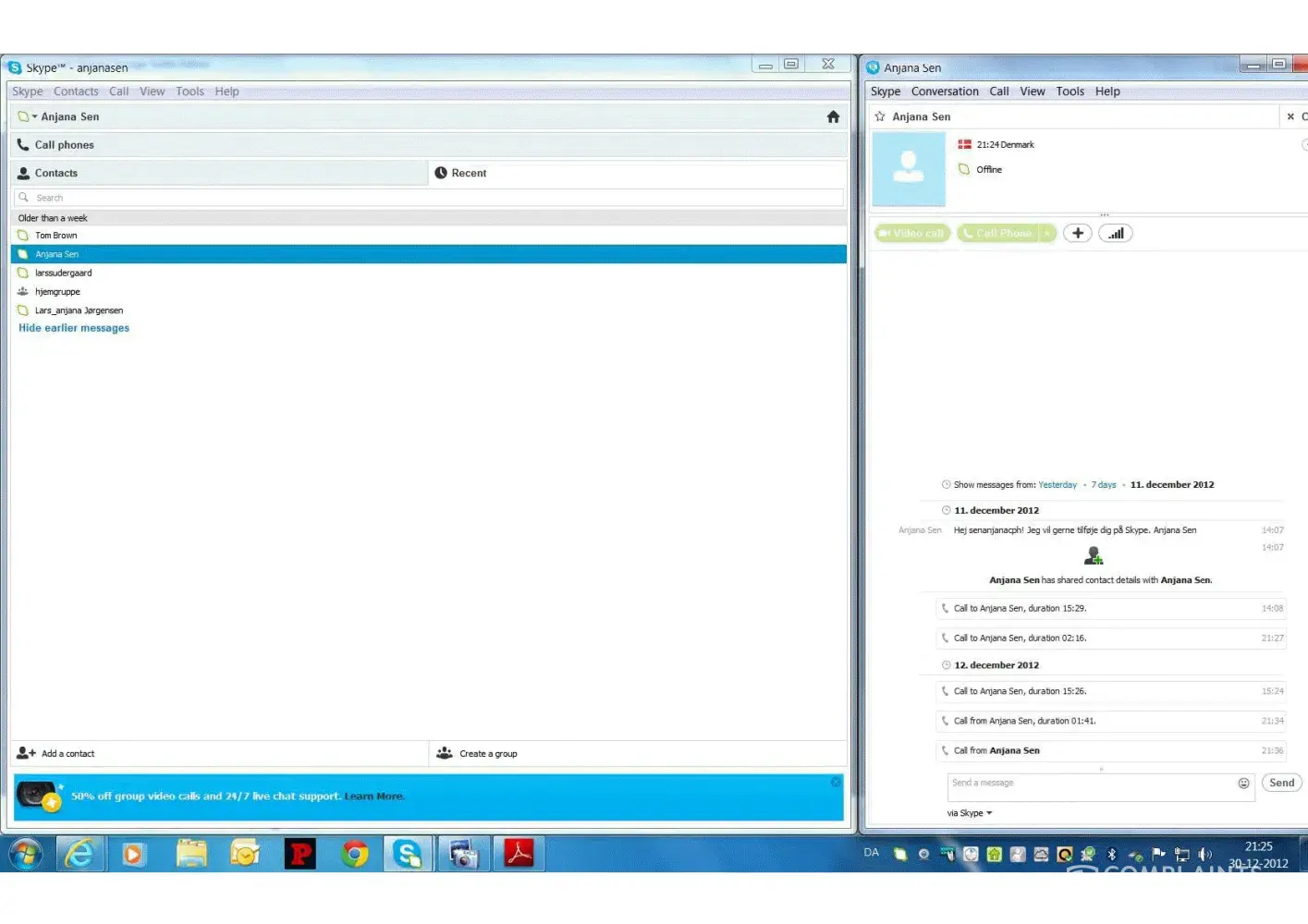Open the camera application on taskbar
1308x924 pixels.
pos(463,854)
